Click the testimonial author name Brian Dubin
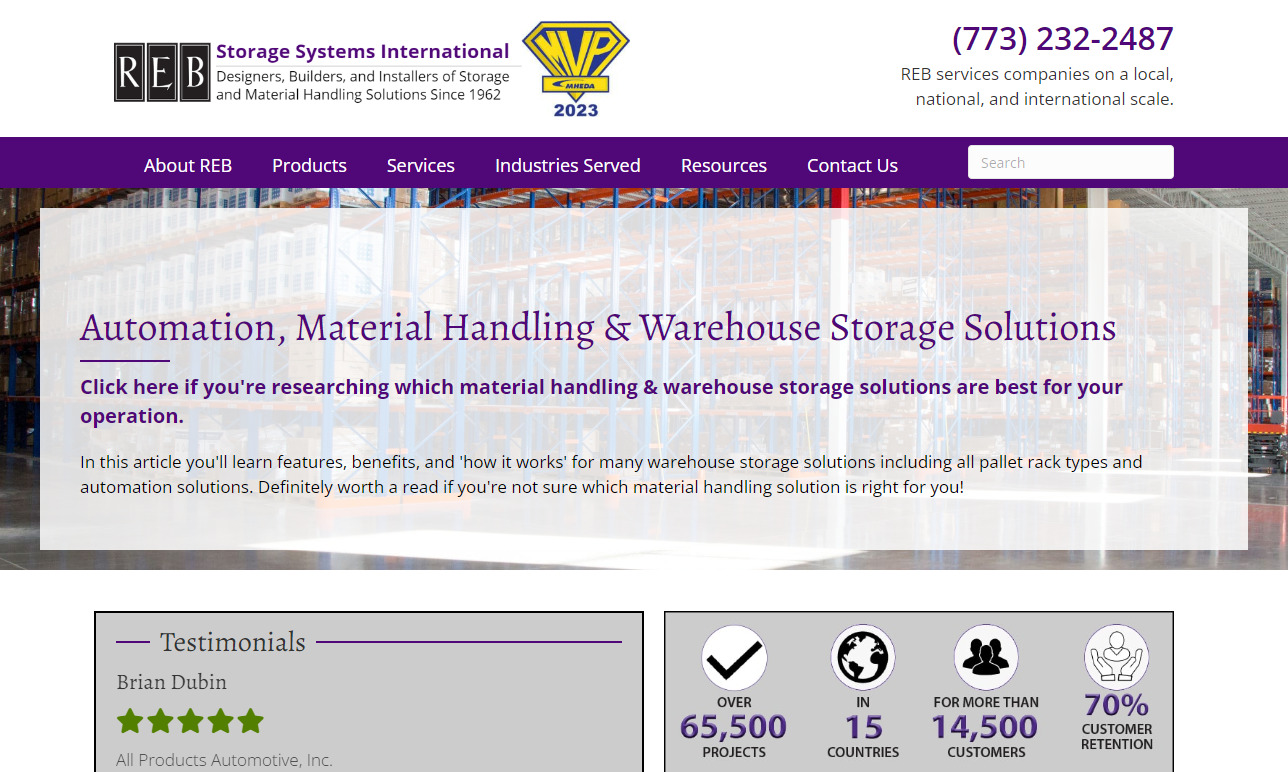Screen dimensions: 1288x772 coord(171,682)
